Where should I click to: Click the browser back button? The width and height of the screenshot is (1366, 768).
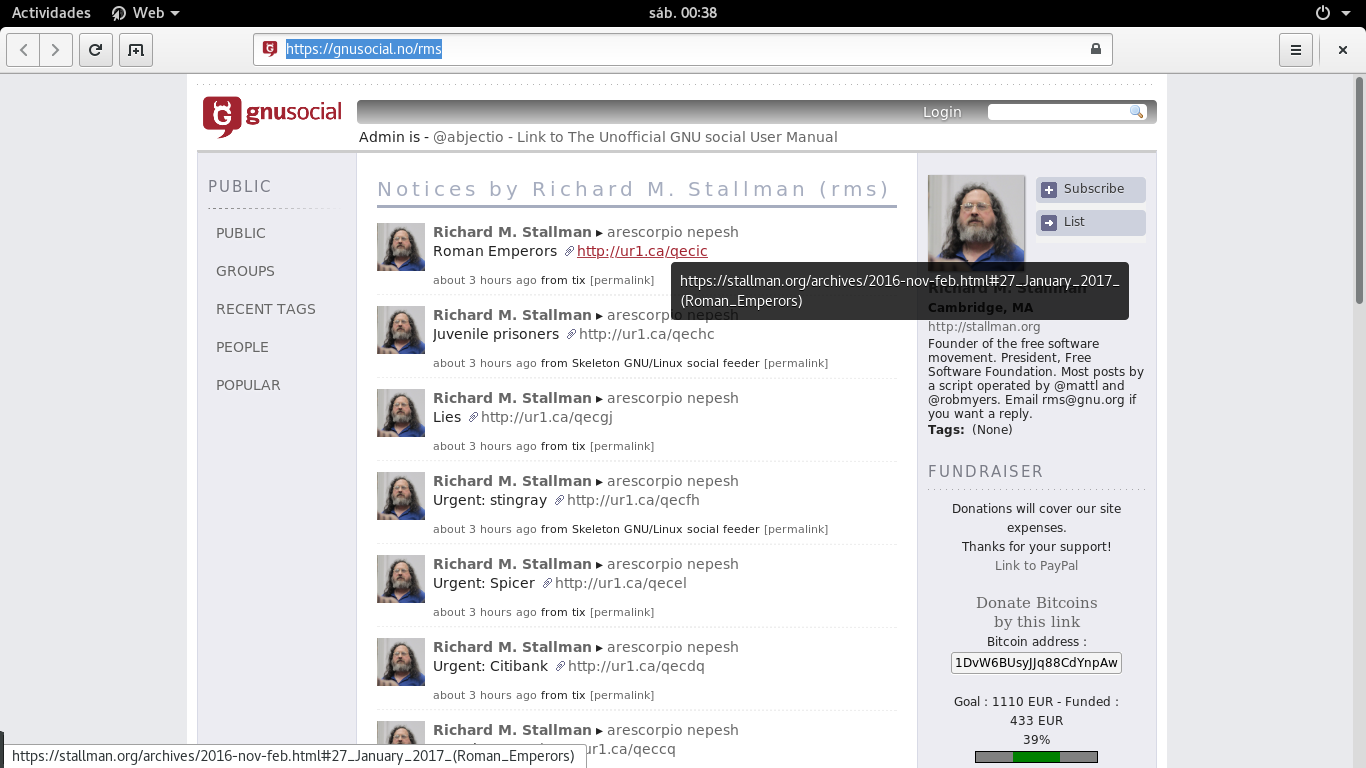coord(24,50)
